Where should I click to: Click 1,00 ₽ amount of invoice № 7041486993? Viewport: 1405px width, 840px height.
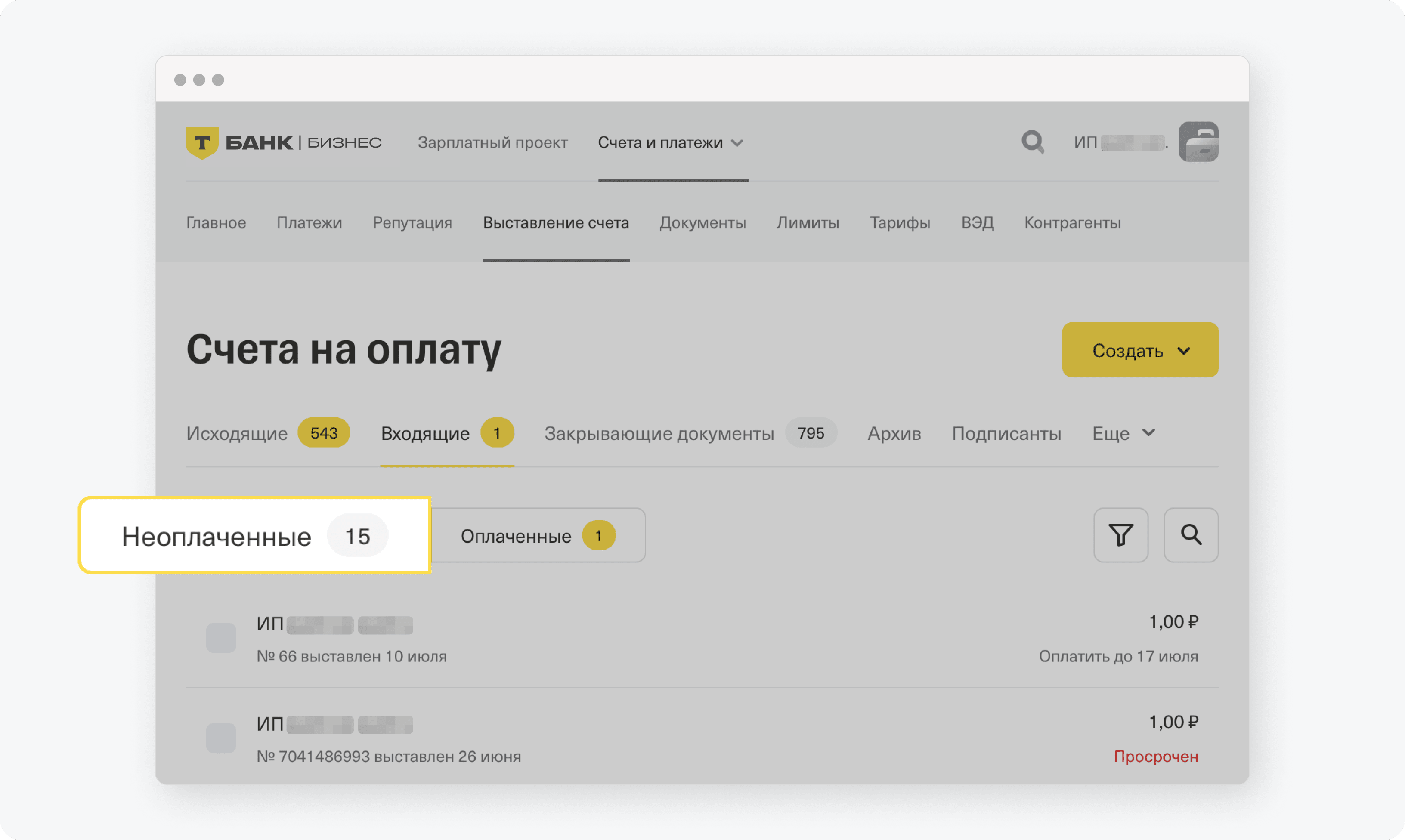(x=1173, y=722)
